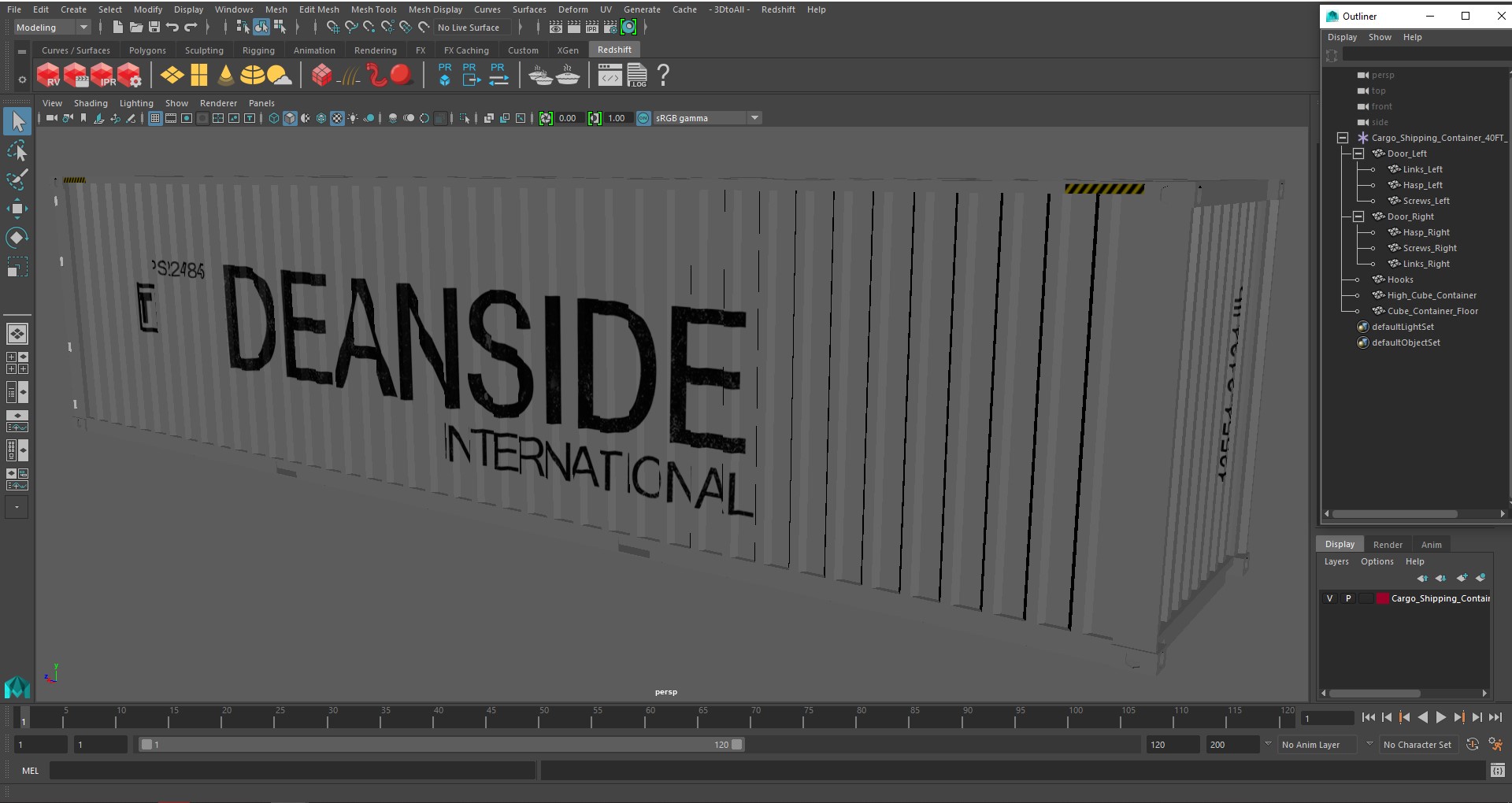Open the sRGB gamma view transform dropdown

708,118
